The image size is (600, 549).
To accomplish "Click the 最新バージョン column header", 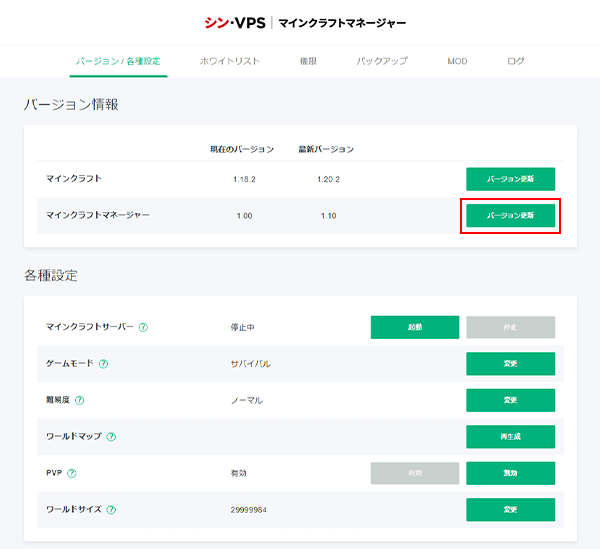I will (x=326, y=149).
